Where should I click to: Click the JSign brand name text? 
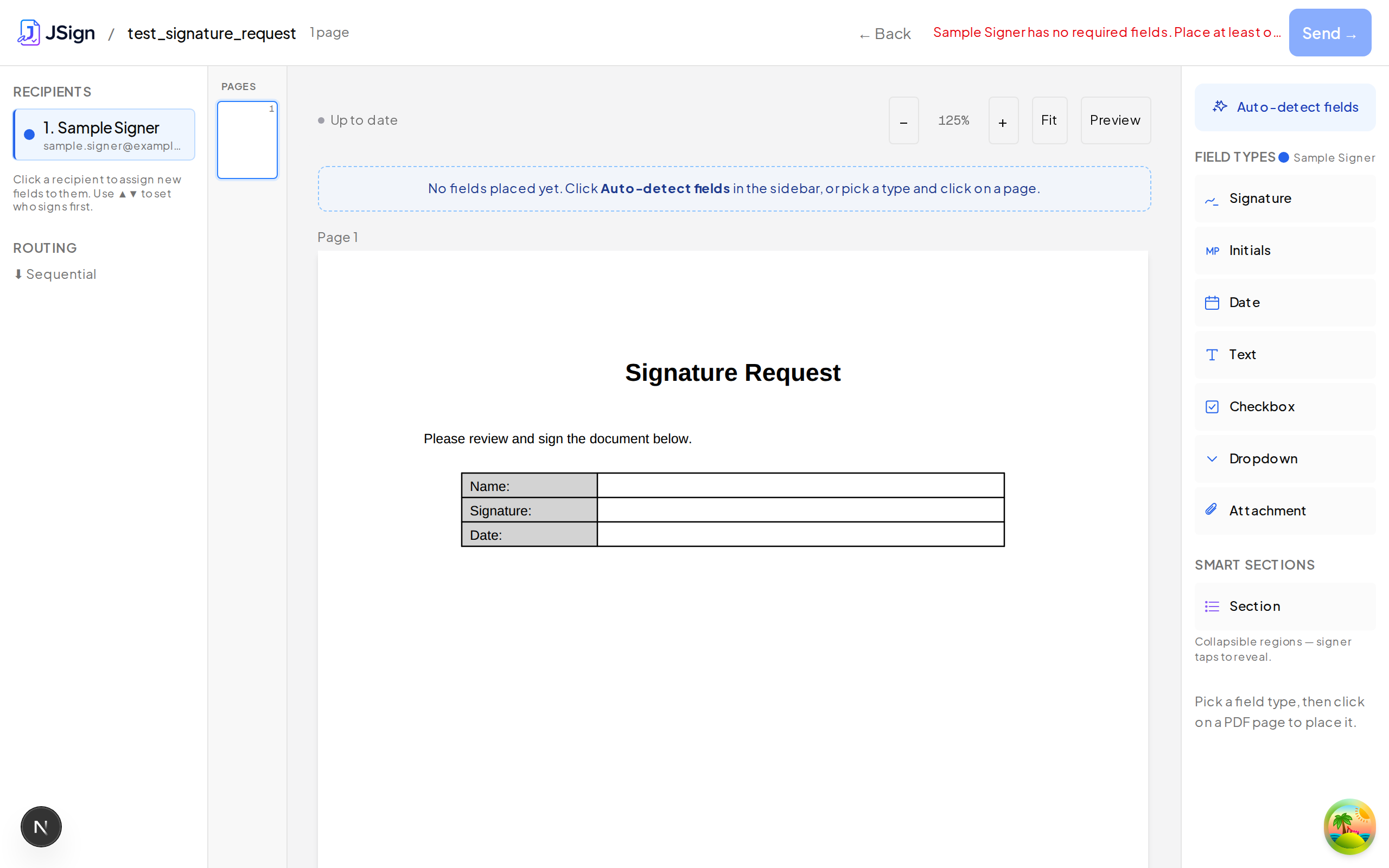pyautogui.click(x=70, y=33)
